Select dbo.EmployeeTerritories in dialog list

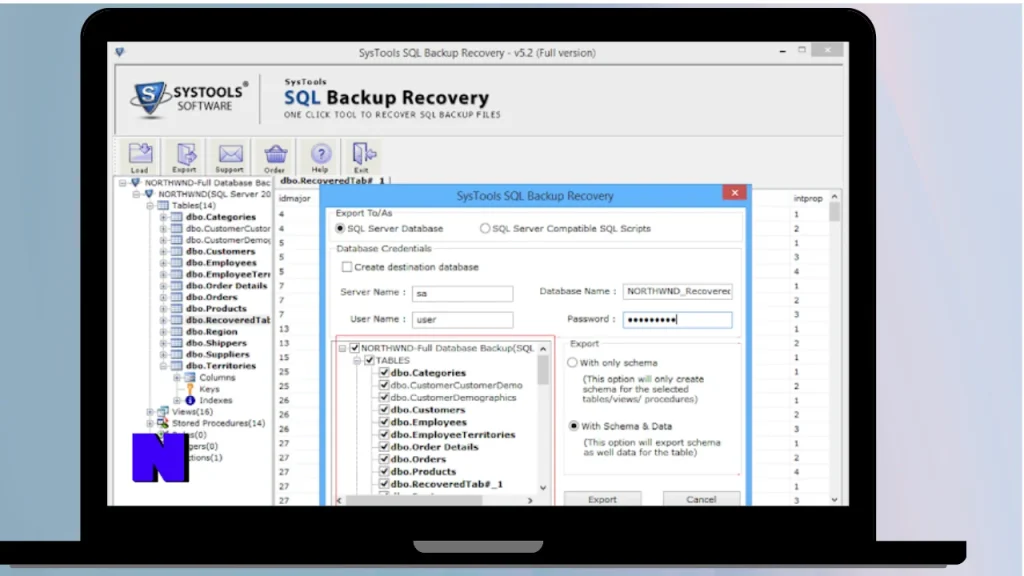click(x=453, y=435)
